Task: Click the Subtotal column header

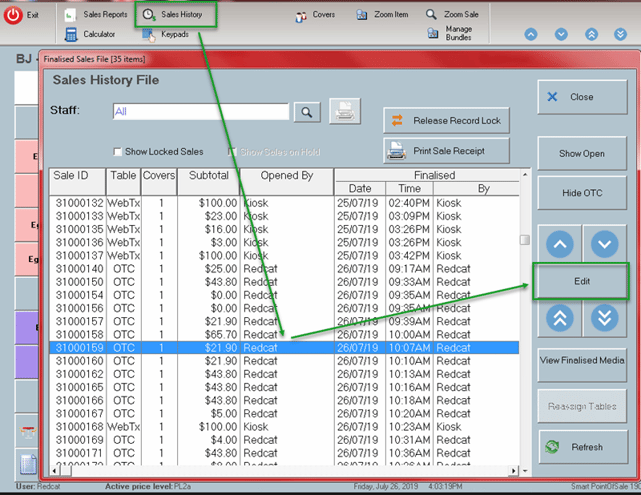Action: 208,181
